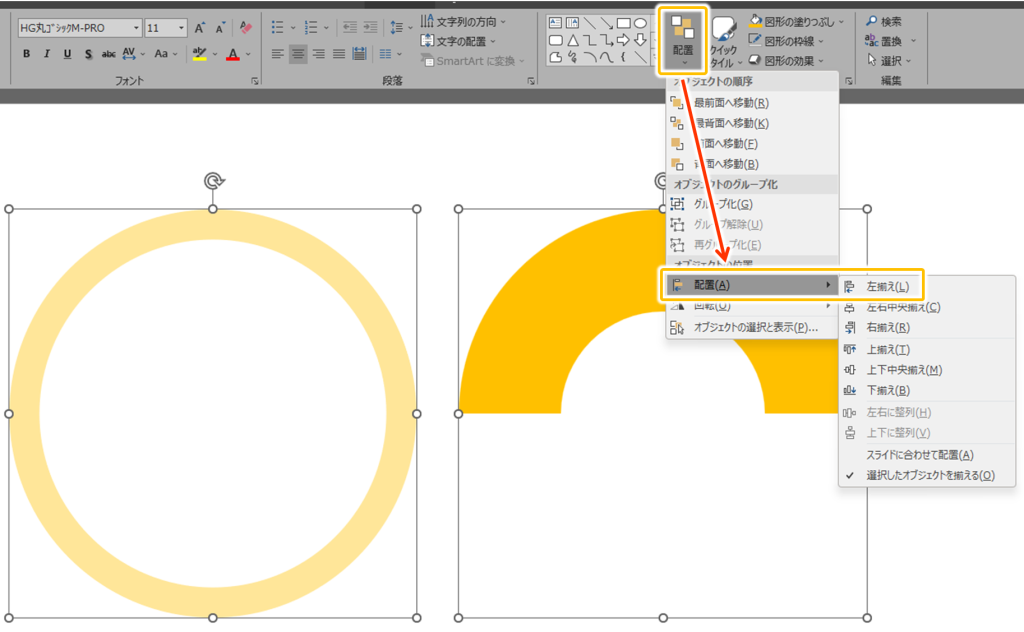
Task: Choose 最前面へ移動 from the menu
Action: (730, 103)
